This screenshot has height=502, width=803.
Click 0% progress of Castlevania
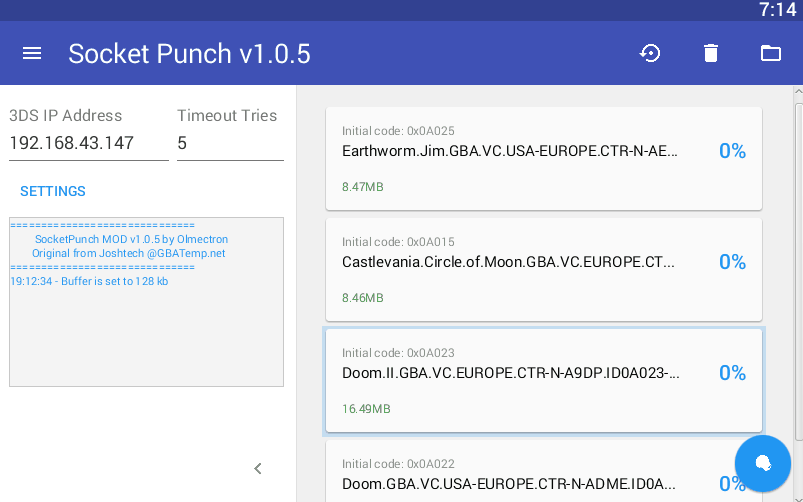click(732, 262)
